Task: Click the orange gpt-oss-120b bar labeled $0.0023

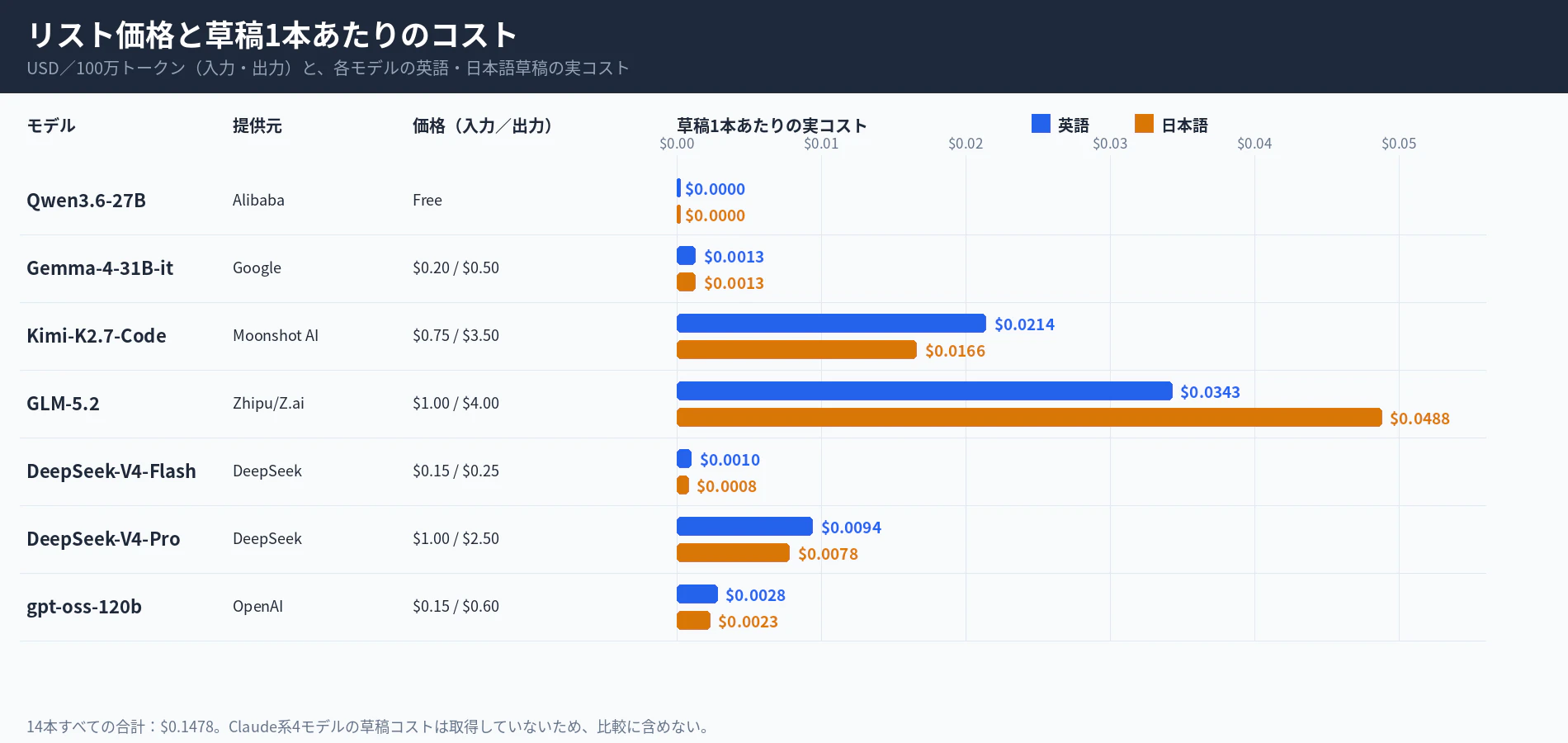Action: tap(693, 621)
